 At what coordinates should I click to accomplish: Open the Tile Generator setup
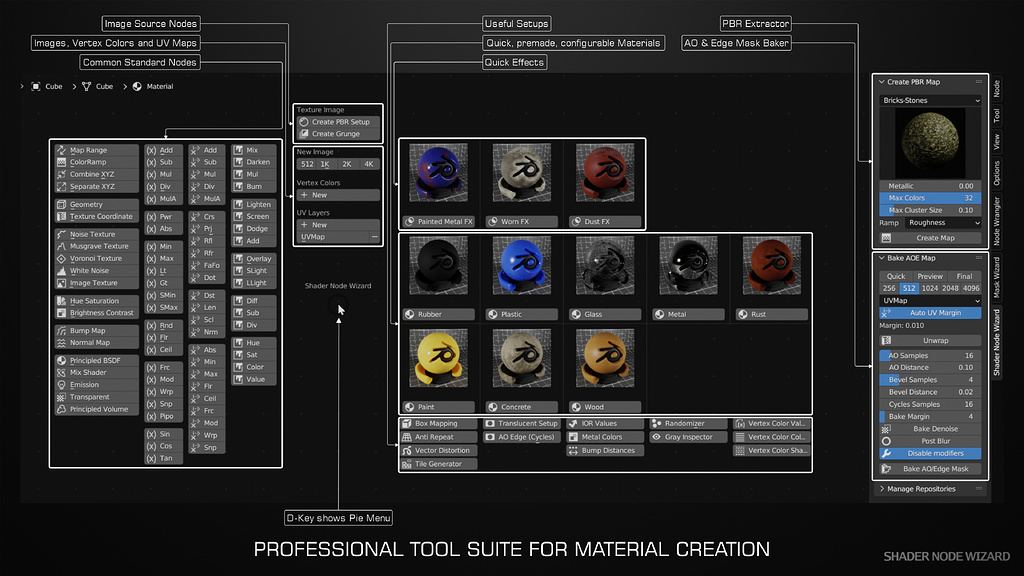coord(439,464)
